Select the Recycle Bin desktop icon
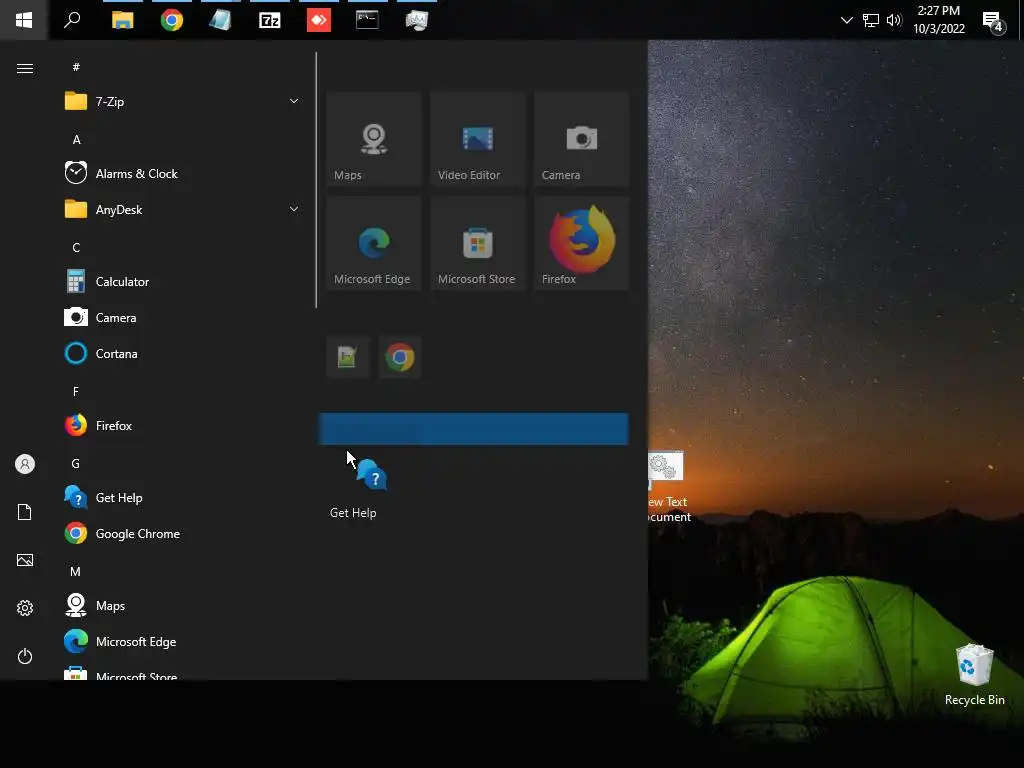Screen dimensions: 1024x768 click(974, 675)
